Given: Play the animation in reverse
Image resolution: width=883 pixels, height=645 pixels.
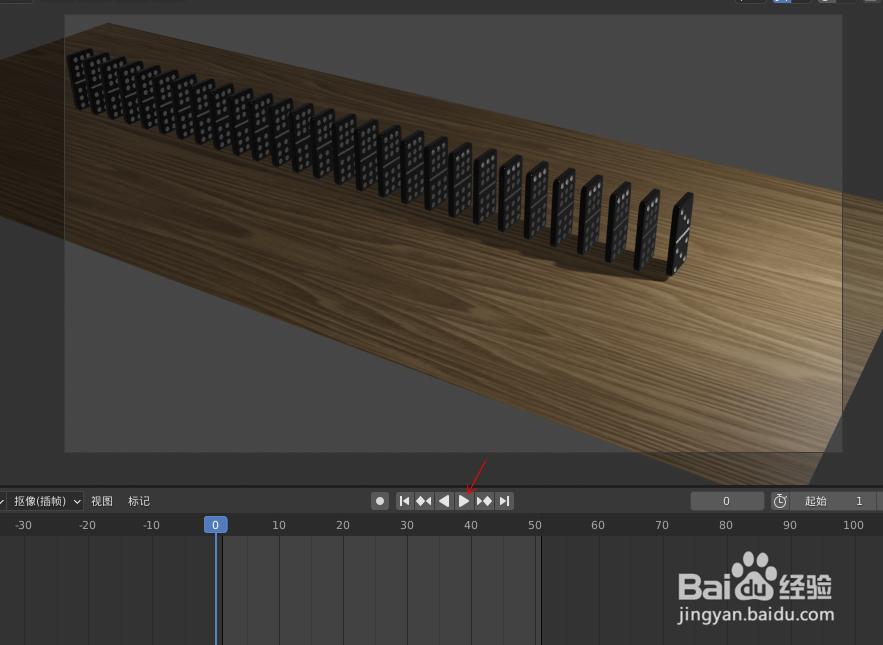Looking at the screenshot, I should tap(444, 501).
